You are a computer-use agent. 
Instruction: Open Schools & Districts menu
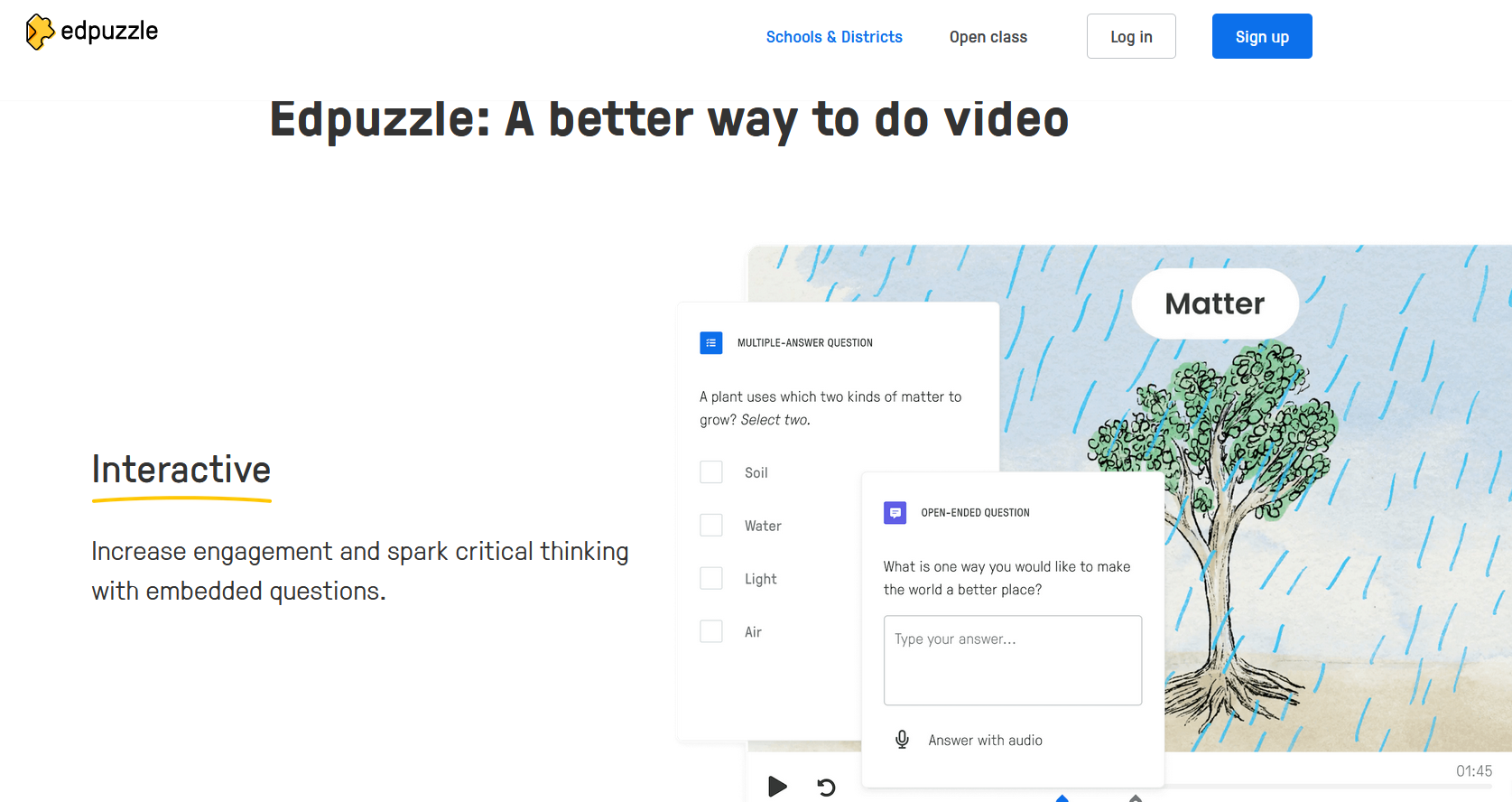click(834, 37)
